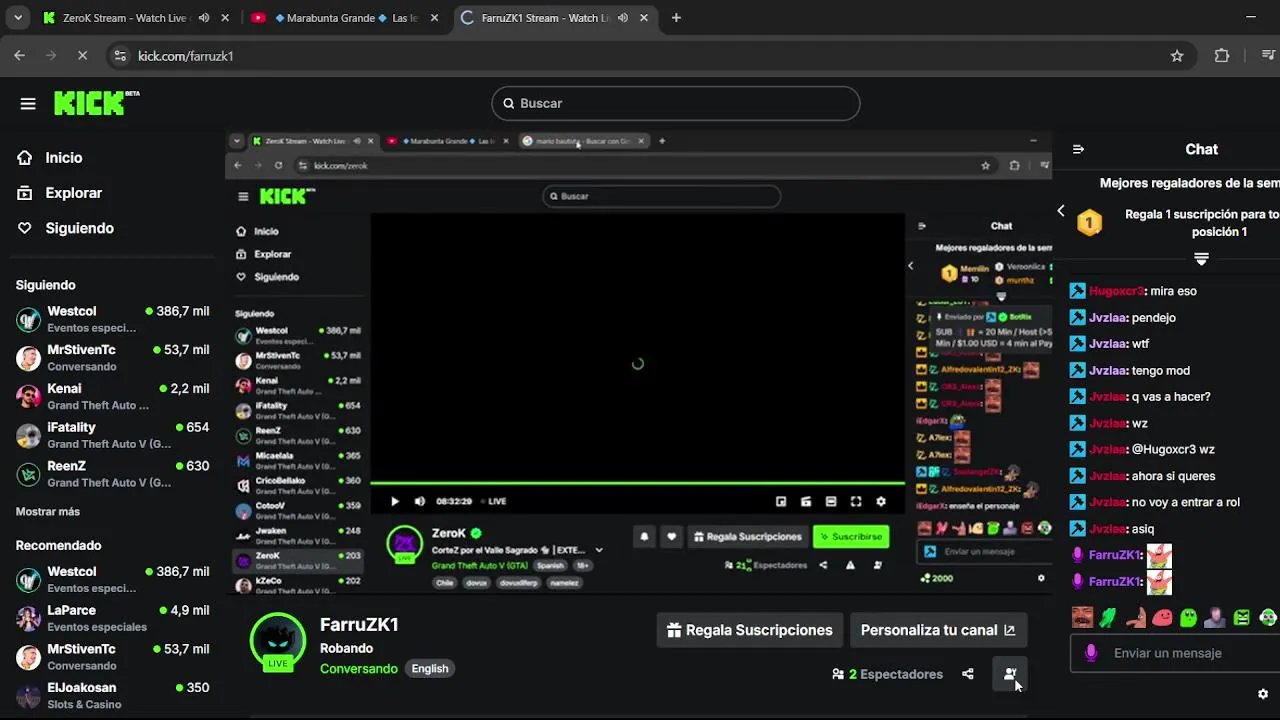The image size is (1280, 720).
Task: Open ElJoakosan recommended channel
Action: click(x=112, y=695)
